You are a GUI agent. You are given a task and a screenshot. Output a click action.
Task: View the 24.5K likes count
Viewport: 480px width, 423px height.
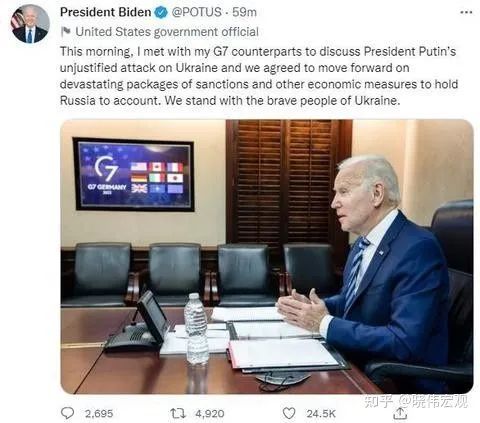click(x=321, y=414)
